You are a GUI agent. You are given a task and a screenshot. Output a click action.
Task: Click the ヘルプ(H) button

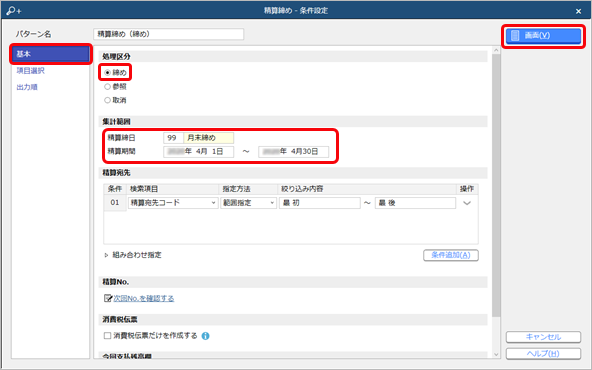(x=543, y=353)
